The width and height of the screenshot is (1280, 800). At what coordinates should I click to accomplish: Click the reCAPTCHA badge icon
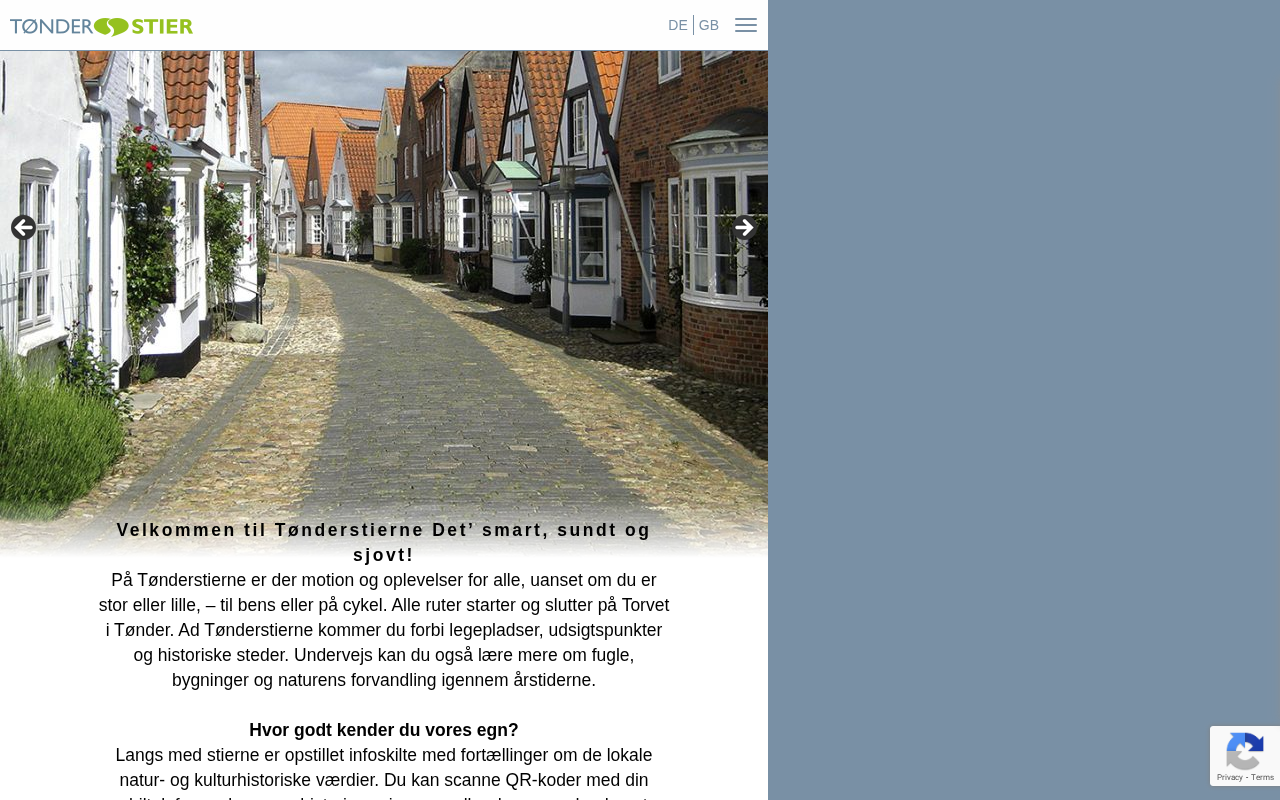coord(1244,751)
